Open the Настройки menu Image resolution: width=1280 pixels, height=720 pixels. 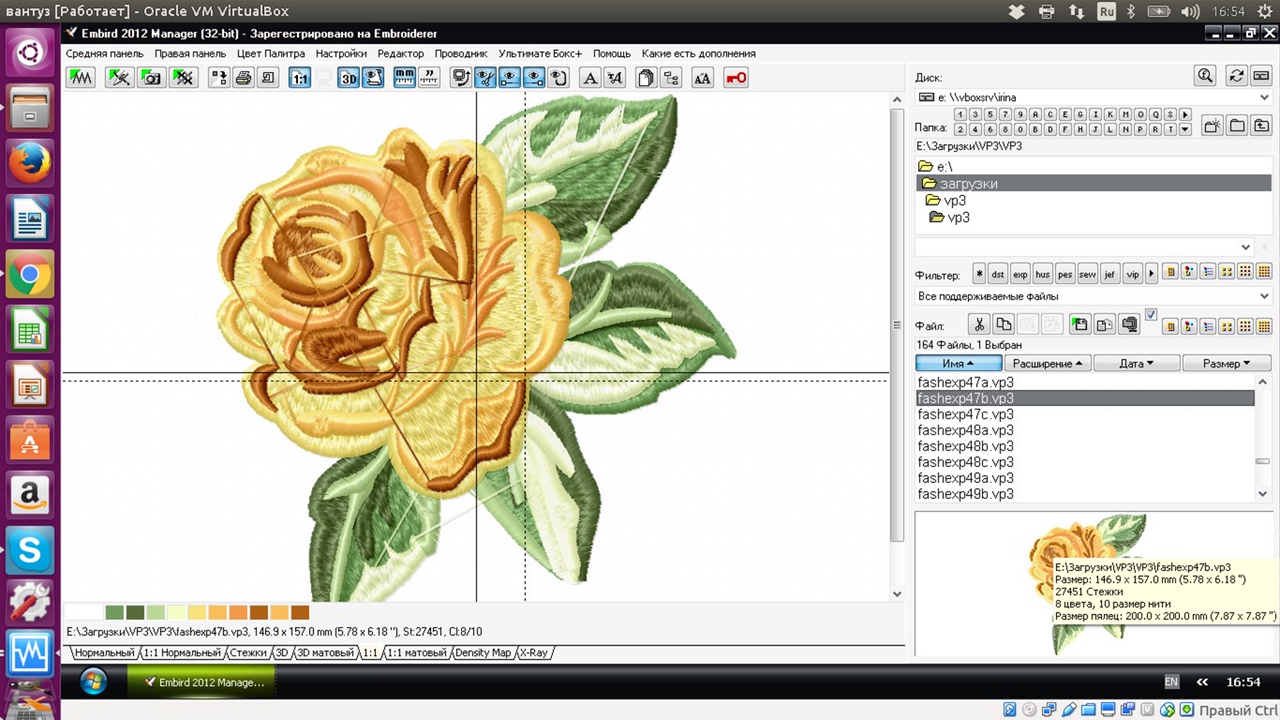341,53
